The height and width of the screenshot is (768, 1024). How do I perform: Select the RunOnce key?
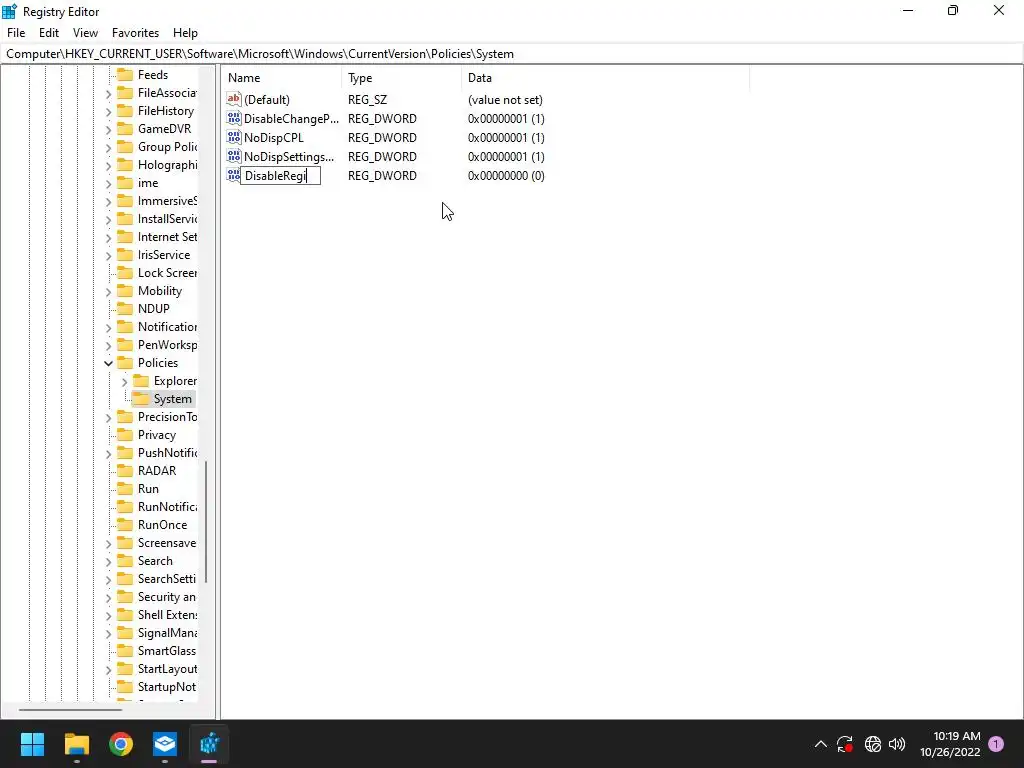[162, 524]
